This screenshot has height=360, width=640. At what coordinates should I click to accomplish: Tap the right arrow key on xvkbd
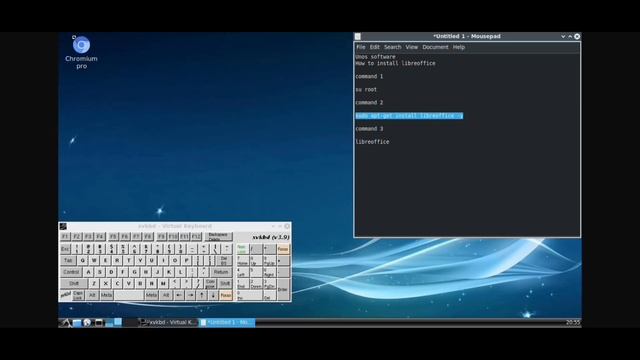(190, 295)
